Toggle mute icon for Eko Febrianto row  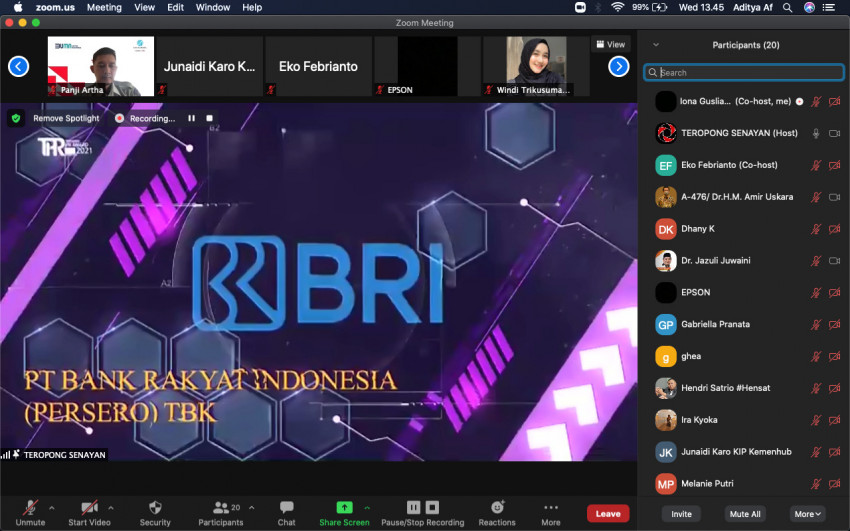pyautogui.click(x=816, y=165)
